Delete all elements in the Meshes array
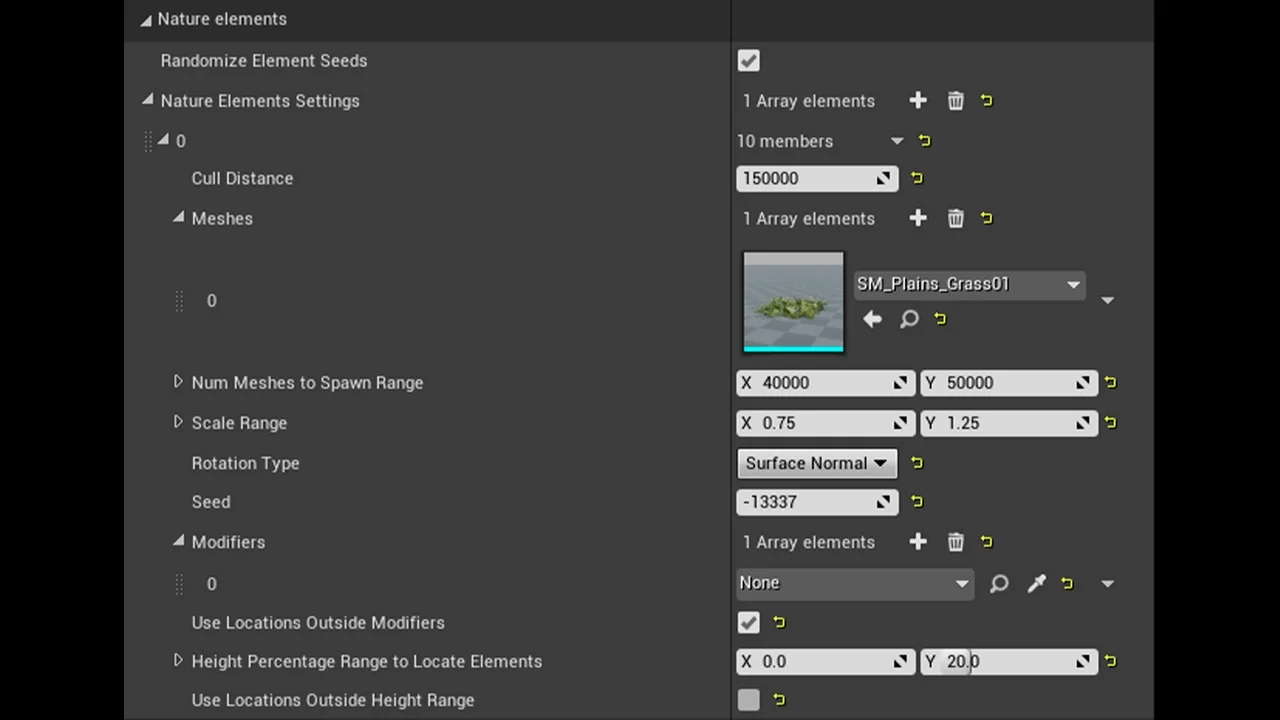Image resolution: width=1280 pixels, height=720 pixels. pyautogui.click(x=955, y=218)
